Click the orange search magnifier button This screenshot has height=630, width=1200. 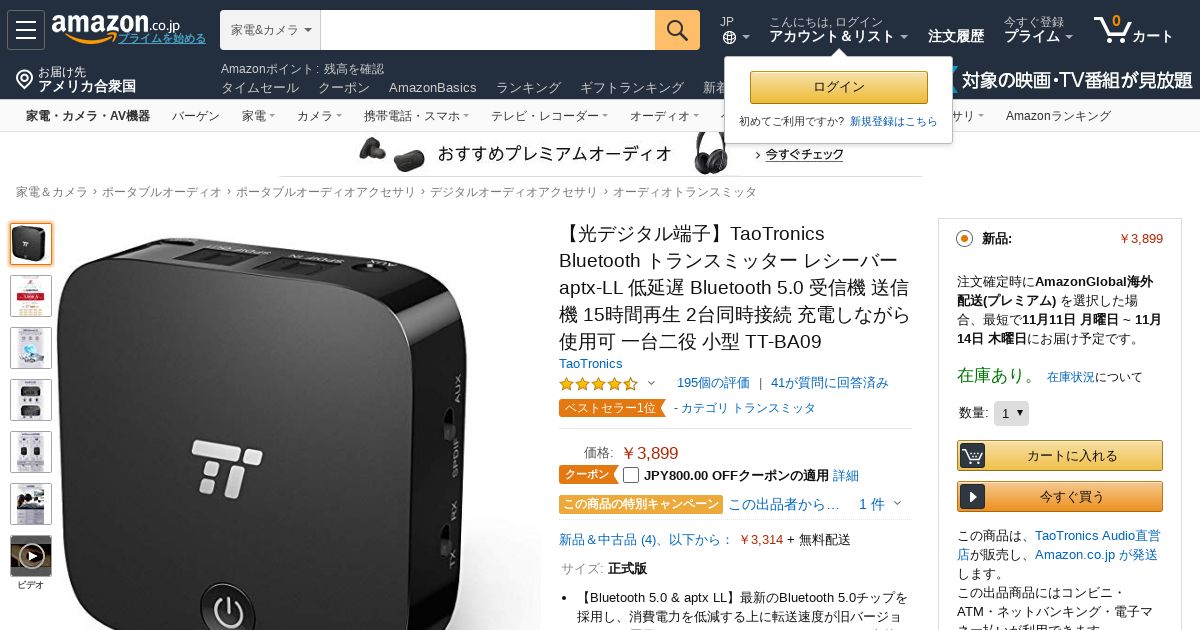point(677,30)
